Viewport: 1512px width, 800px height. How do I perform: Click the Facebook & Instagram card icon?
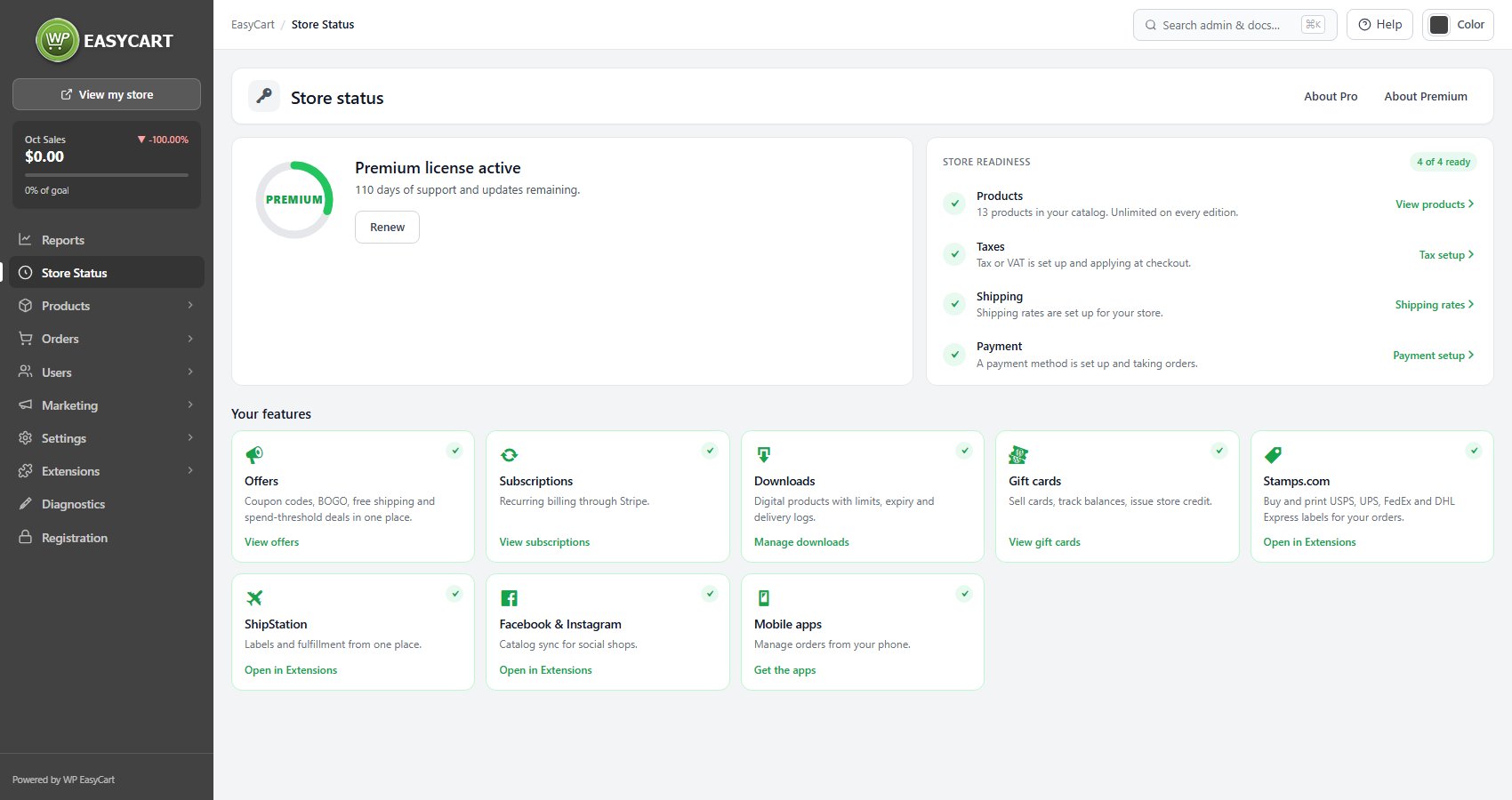point(509,598)
